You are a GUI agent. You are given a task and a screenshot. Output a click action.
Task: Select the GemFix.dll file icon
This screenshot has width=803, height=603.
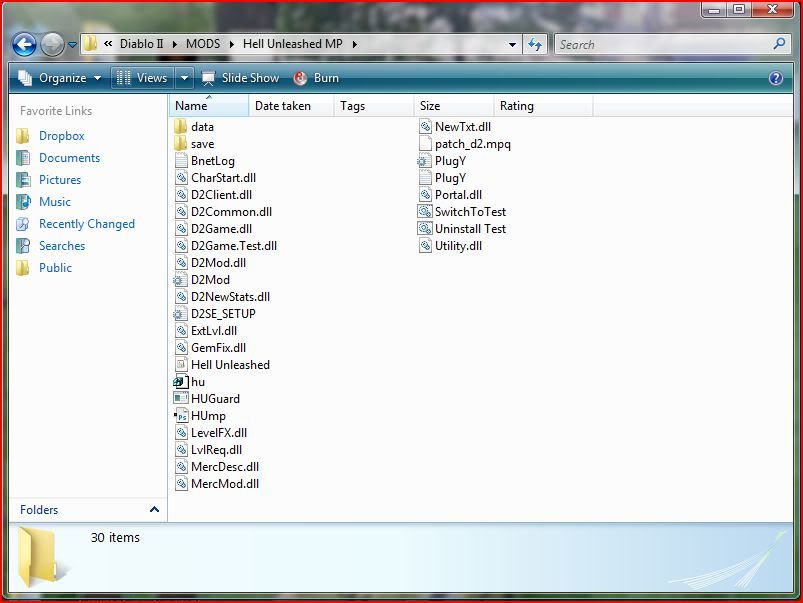181,348
